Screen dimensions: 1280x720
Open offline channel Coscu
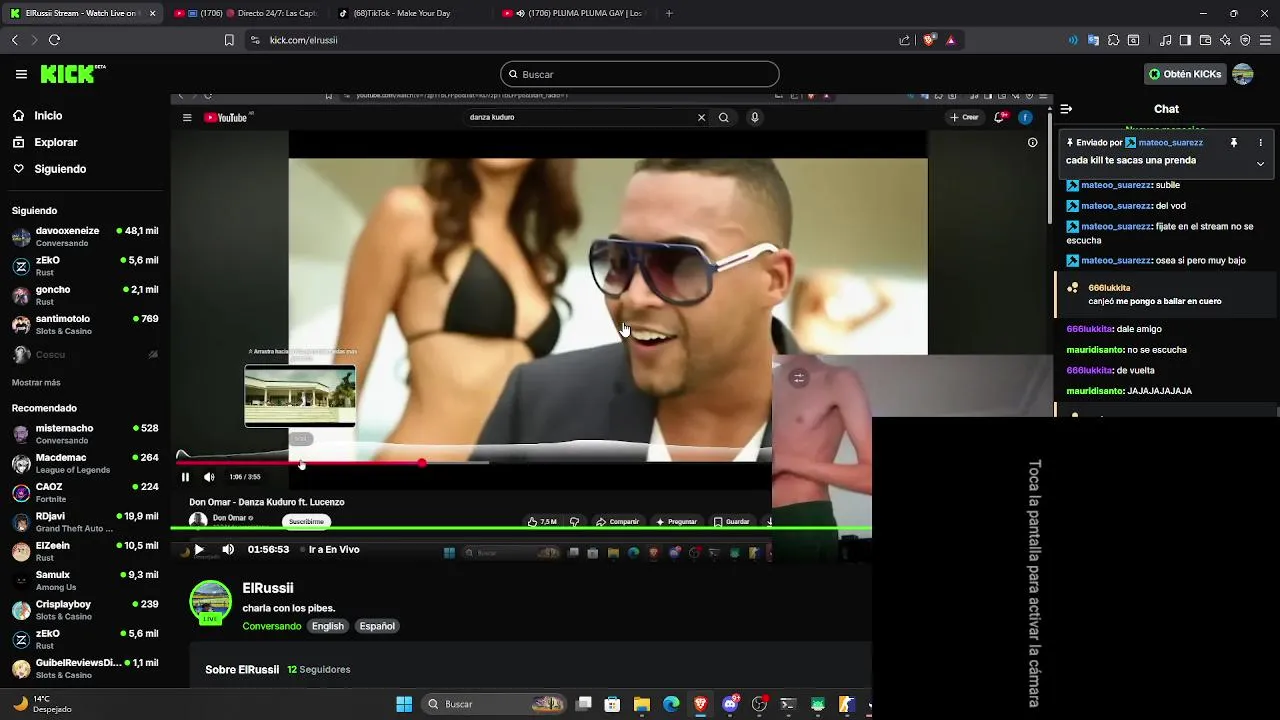click(x=84, y=355)
